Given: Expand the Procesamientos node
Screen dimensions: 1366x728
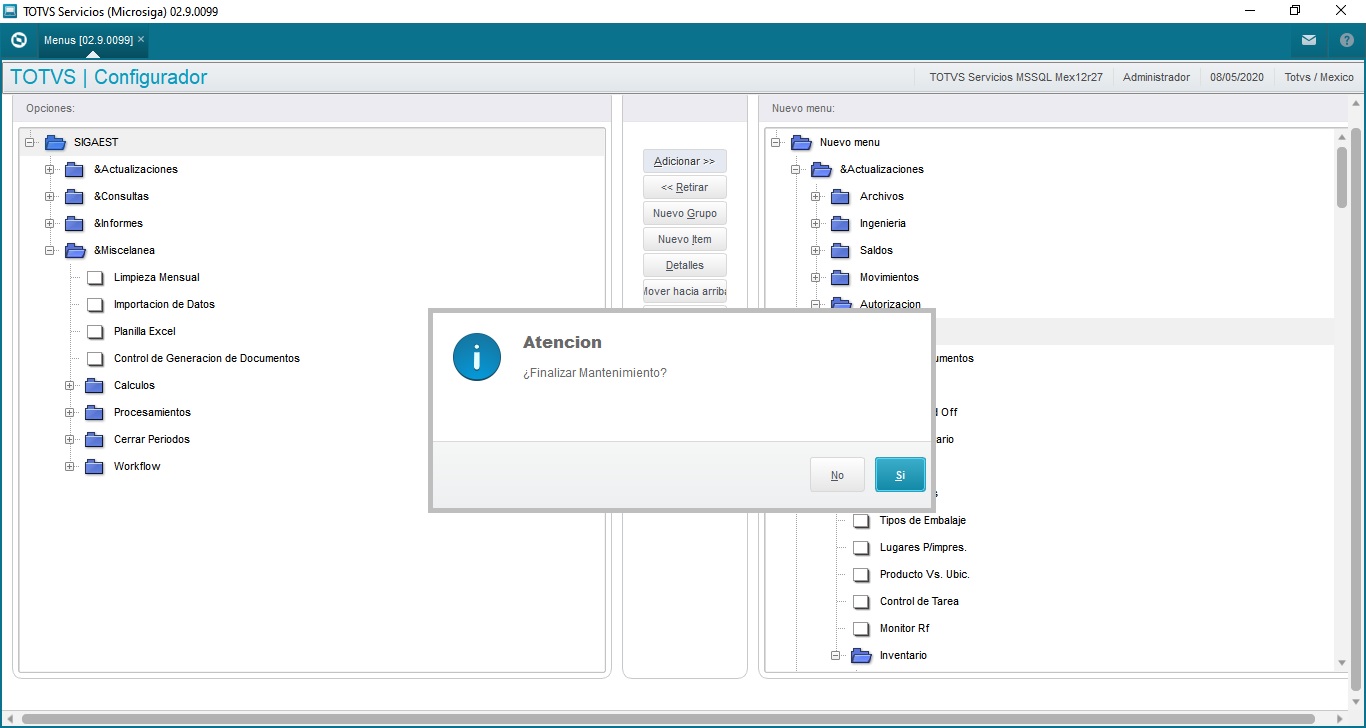Looking at the screenshot, I should [x=69, y=412].
